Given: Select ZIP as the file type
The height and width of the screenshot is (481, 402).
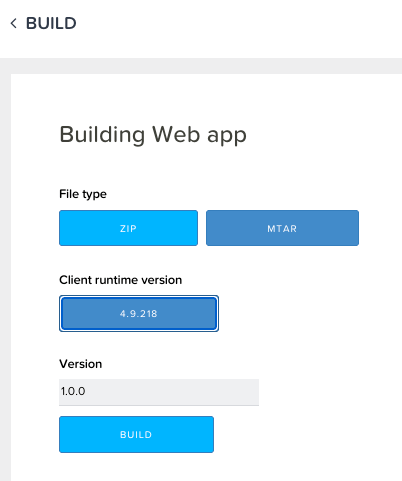Looking at the screenshot, I should 128,228.
